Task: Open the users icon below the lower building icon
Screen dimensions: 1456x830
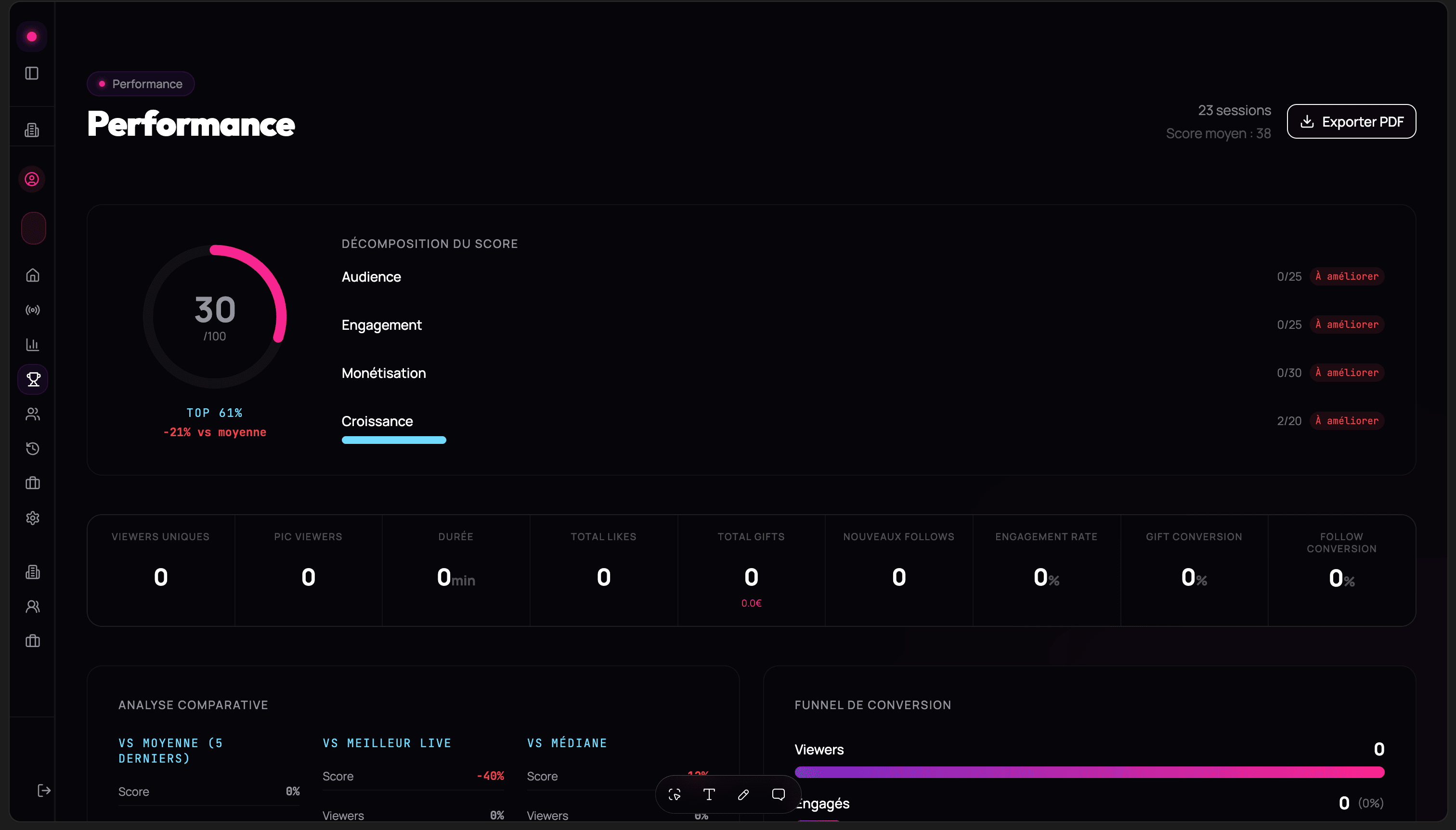Action: [32, 607]
